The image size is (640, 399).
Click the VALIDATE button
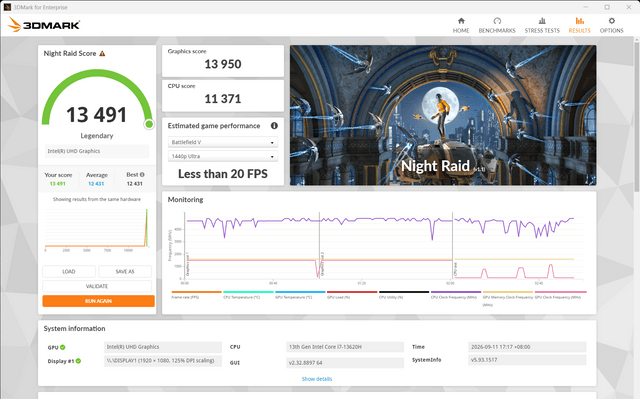pyautogui.click(x=97, y=286)
